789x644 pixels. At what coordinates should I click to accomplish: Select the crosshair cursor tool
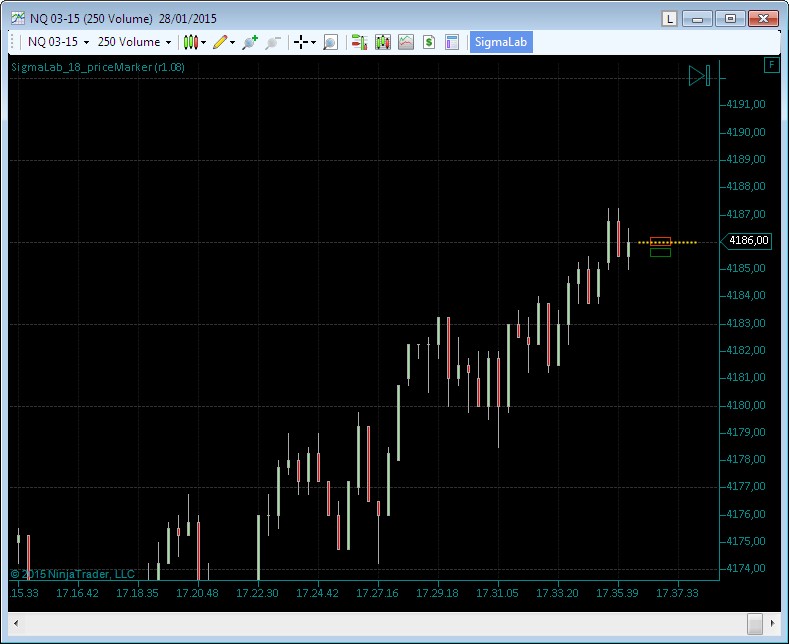(x=301, y=42)
